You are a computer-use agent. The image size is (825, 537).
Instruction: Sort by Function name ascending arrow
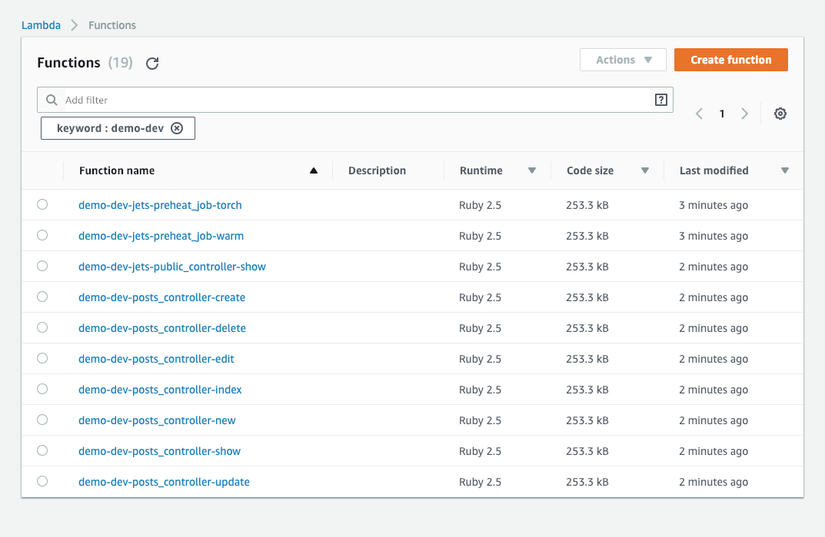[313, 171]
